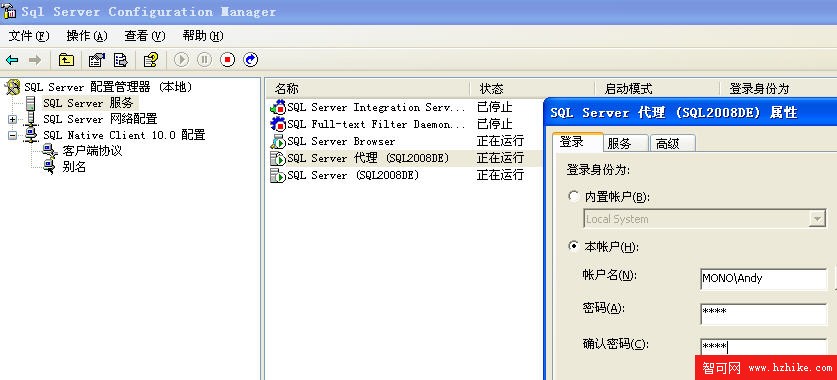This screenshot has width=837, height=380.
Task: Select the SQL Server 配置管理器 (本地) root
Action: pos(108,87)
